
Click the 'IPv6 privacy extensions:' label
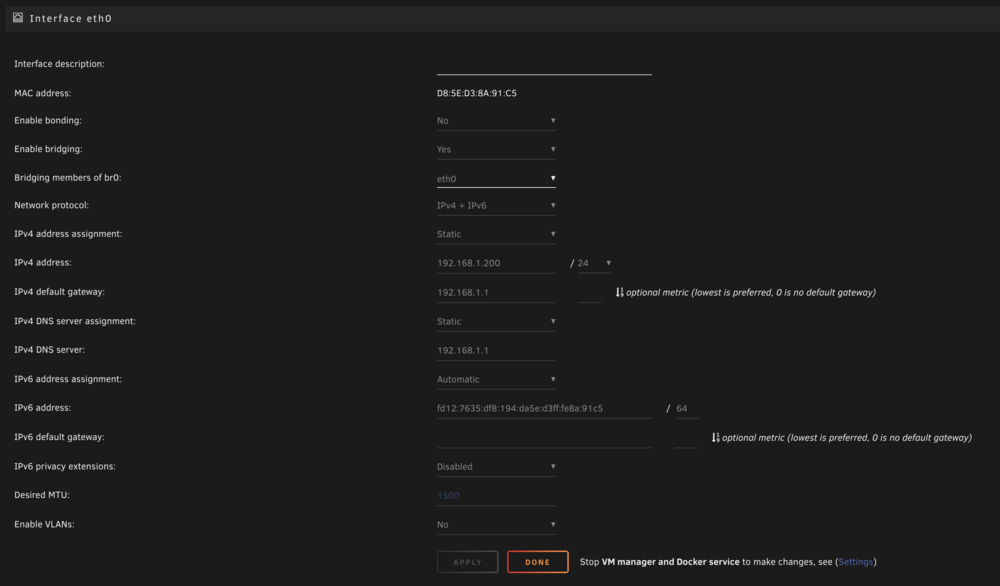coord(65,466)
